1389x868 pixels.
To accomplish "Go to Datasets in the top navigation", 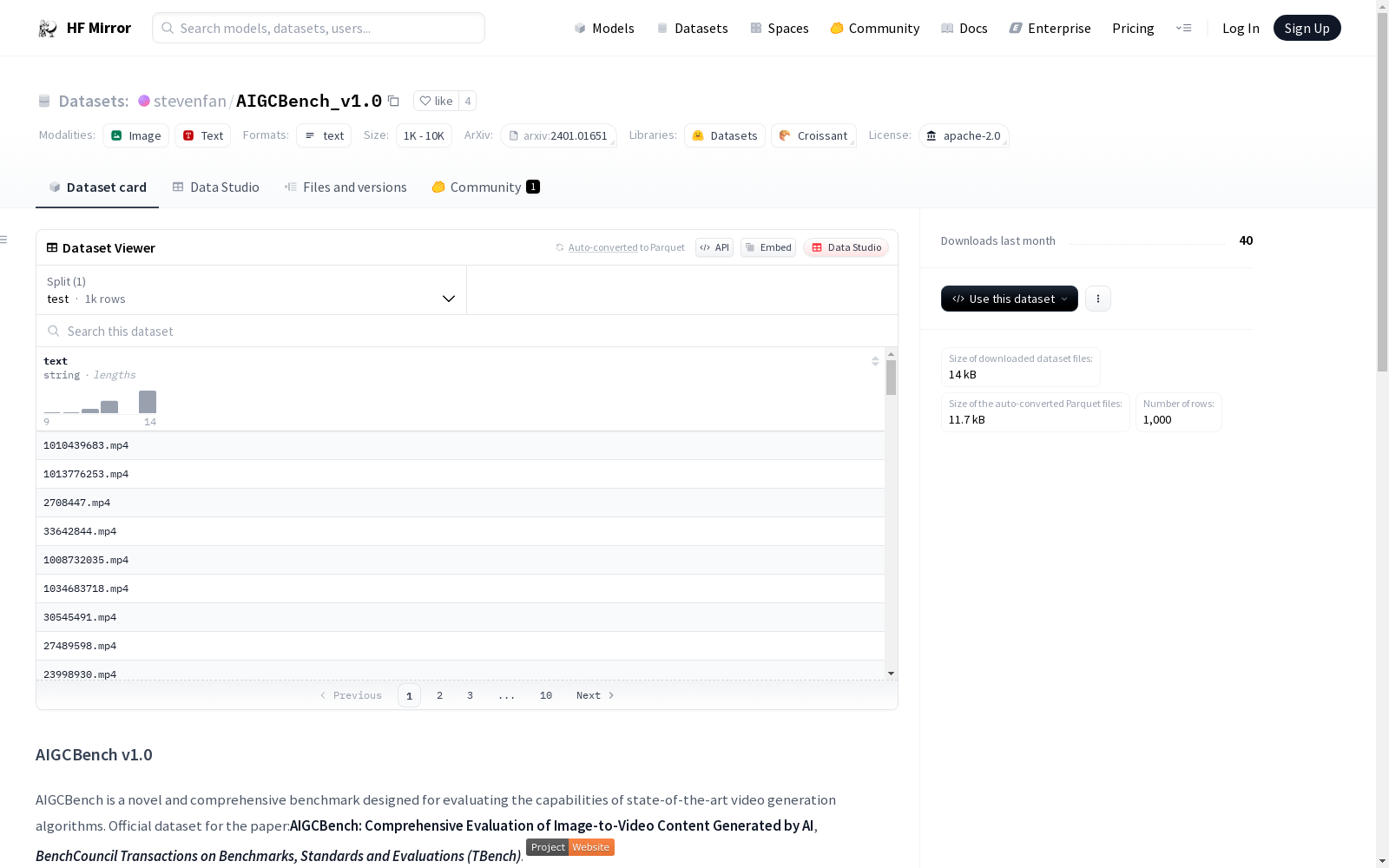I will (x=692, y=28).
